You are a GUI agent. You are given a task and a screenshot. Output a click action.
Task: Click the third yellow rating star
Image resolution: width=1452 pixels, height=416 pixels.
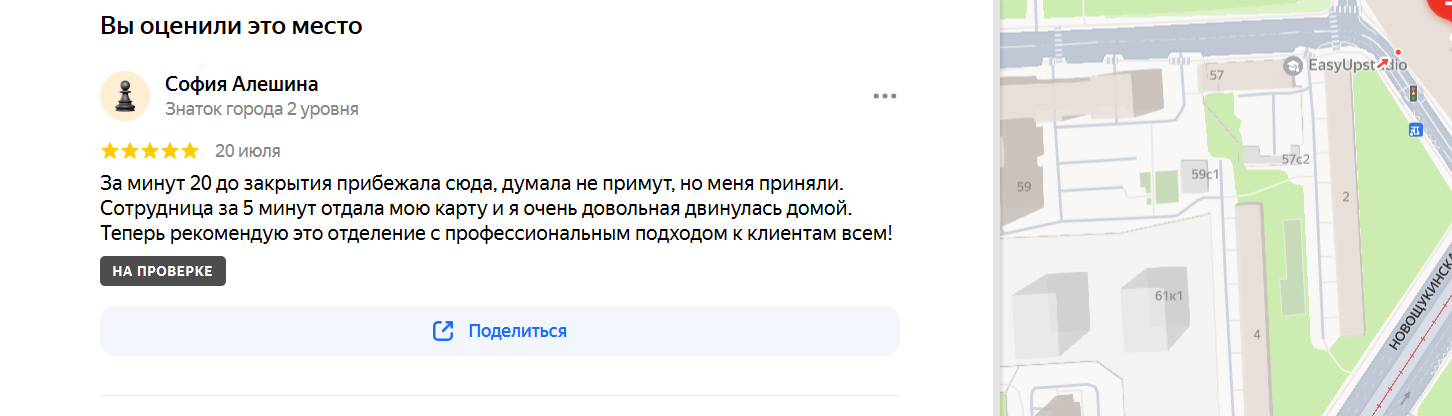[150, 151]
